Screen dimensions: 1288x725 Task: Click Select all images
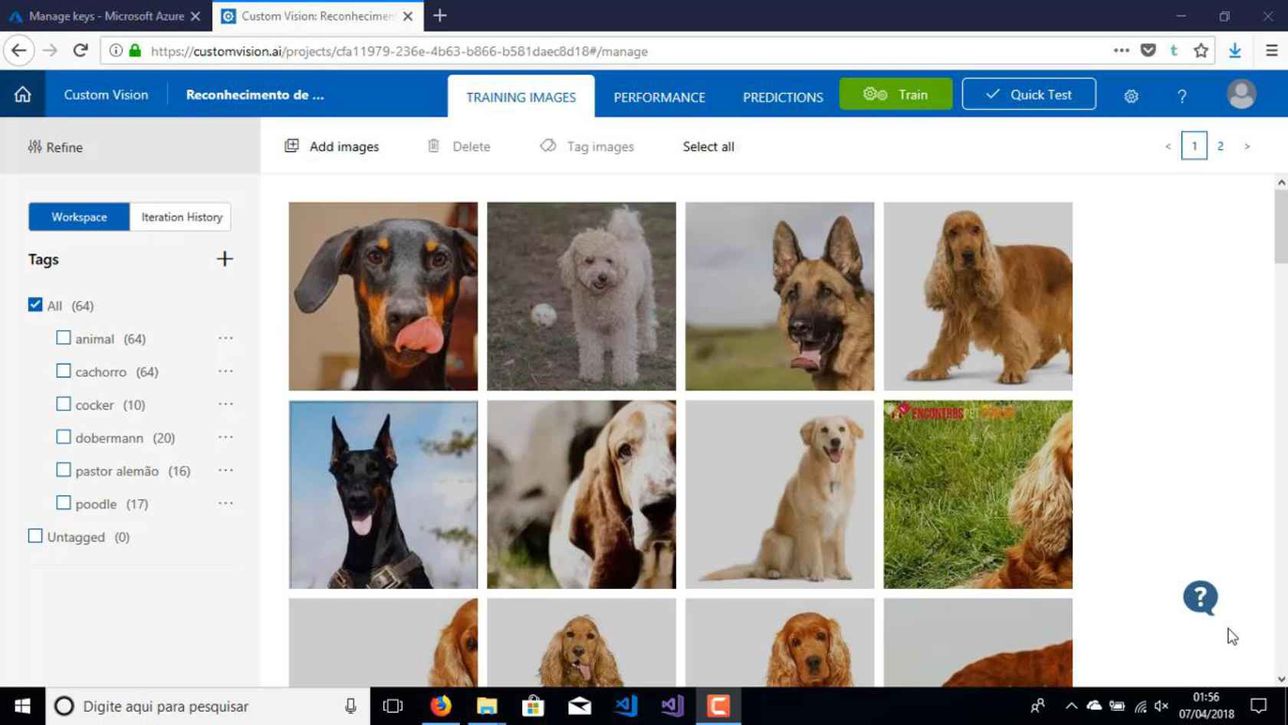tap(708, 147)
